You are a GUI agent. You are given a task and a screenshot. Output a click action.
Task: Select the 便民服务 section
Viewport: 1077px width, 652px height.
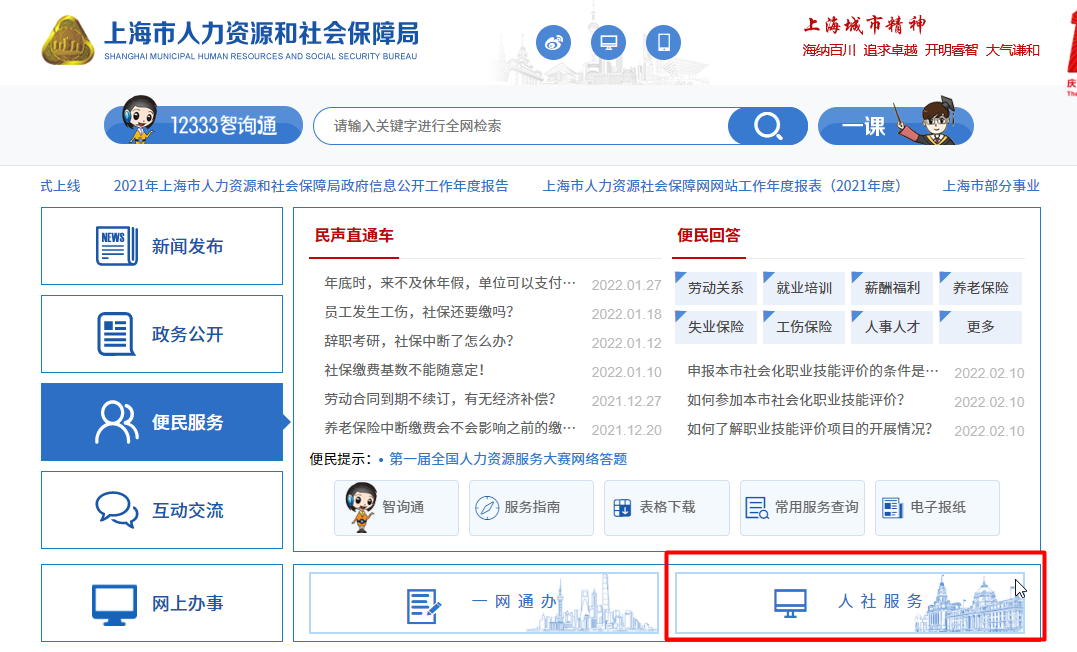[162, 422]
